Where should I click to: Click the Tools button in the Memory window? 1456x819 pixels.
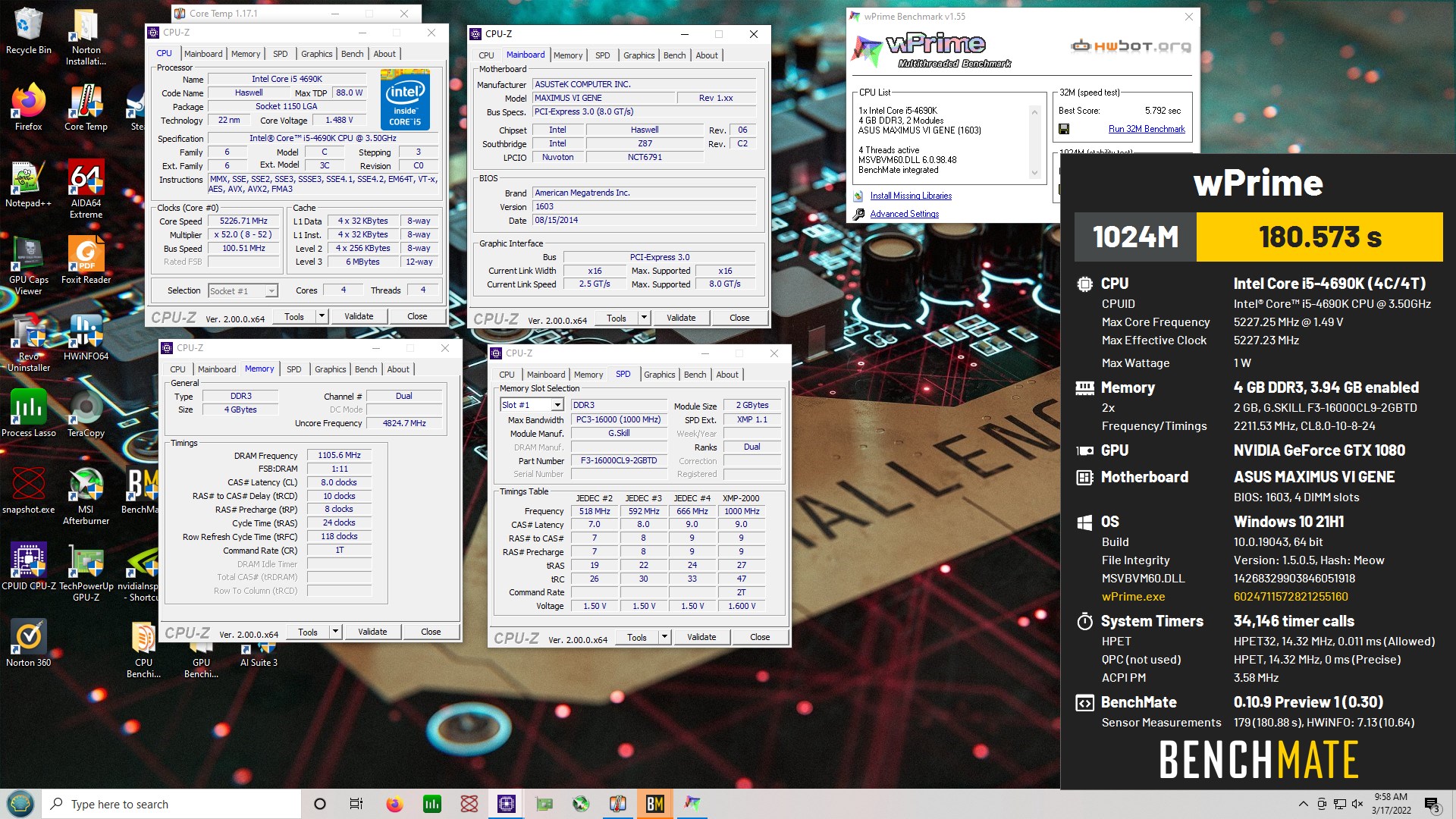coord(308,632)
